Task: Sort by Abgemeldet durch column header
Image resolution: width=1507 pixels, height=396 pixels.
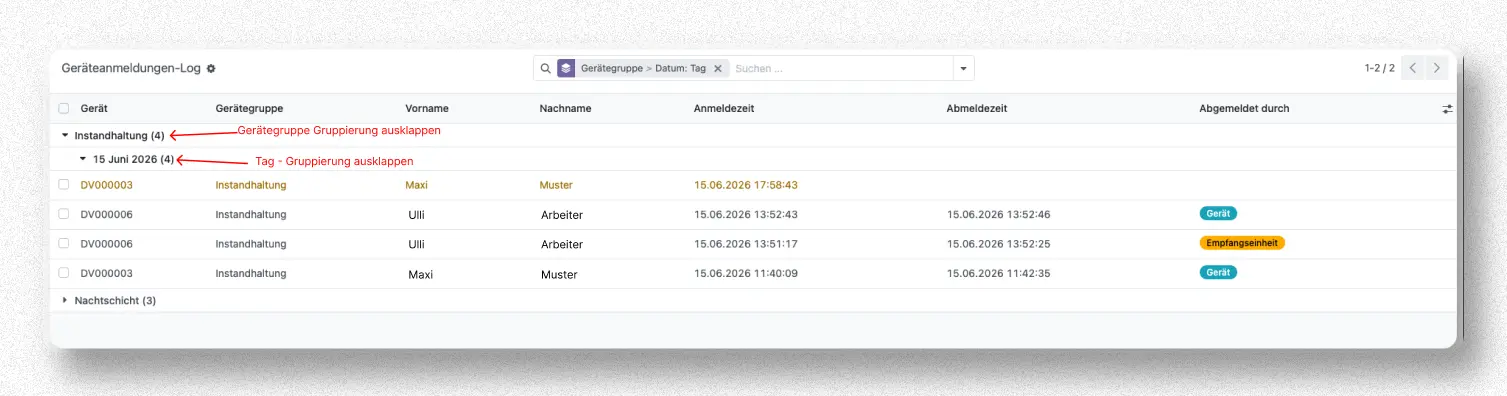Action: point(1244,108)
